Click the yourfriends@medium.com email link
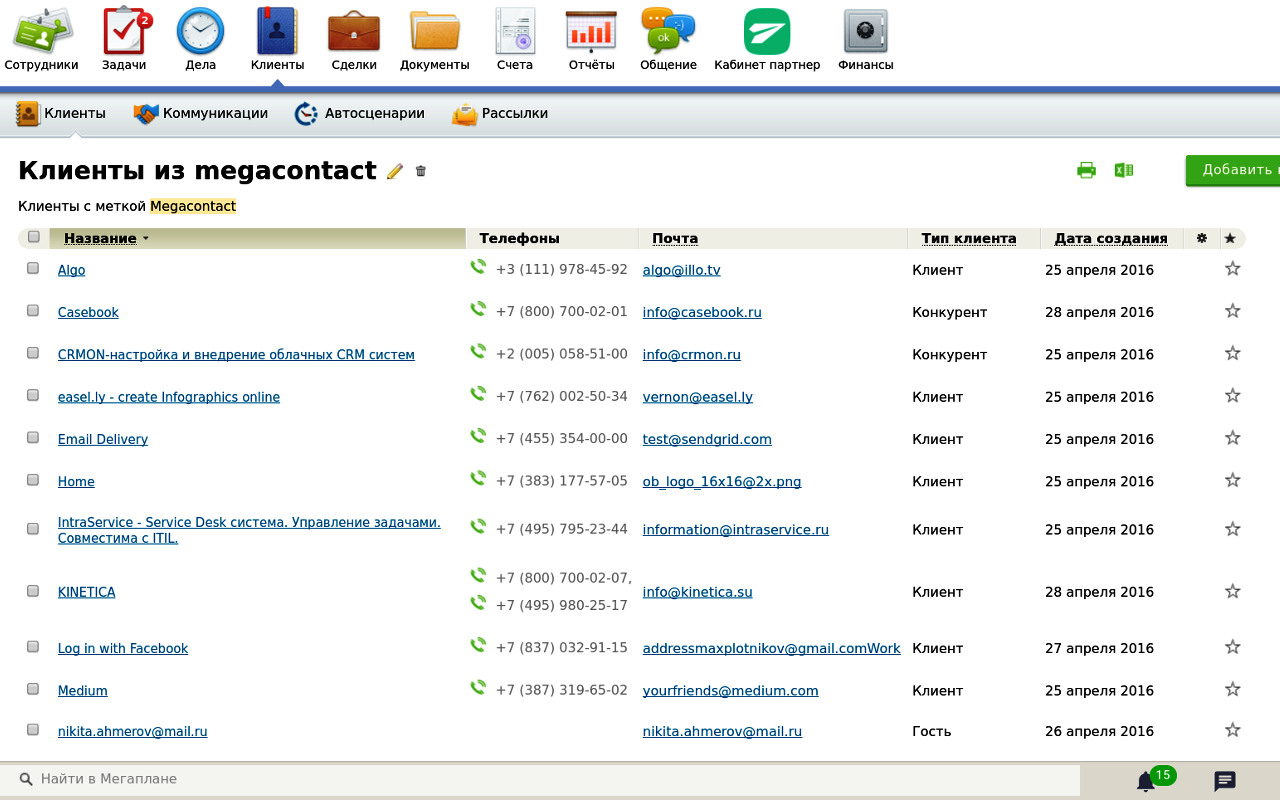 click(x=730, y=691)
